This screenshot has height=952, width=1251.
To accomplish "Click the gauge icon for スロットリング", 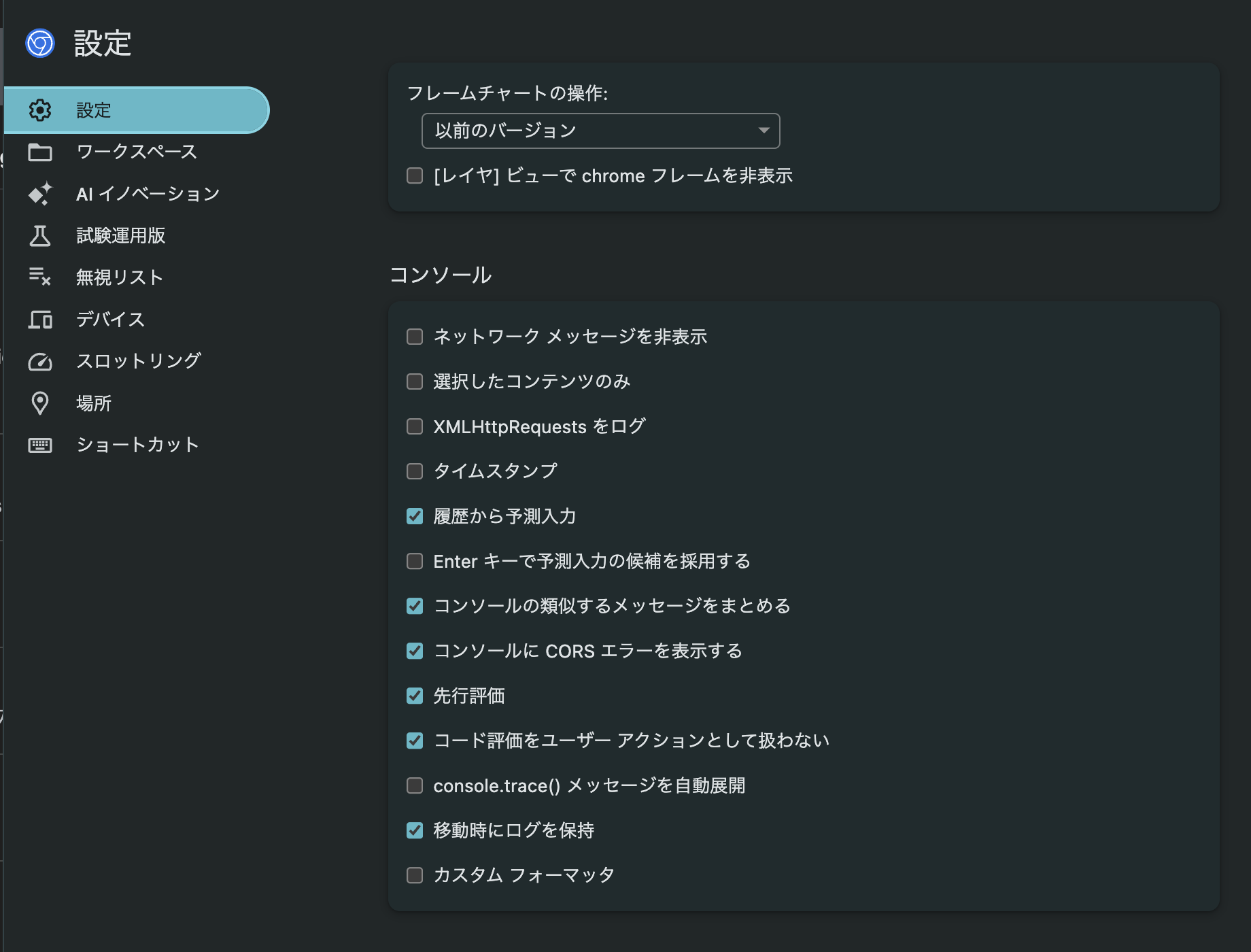I will [40, 362].
